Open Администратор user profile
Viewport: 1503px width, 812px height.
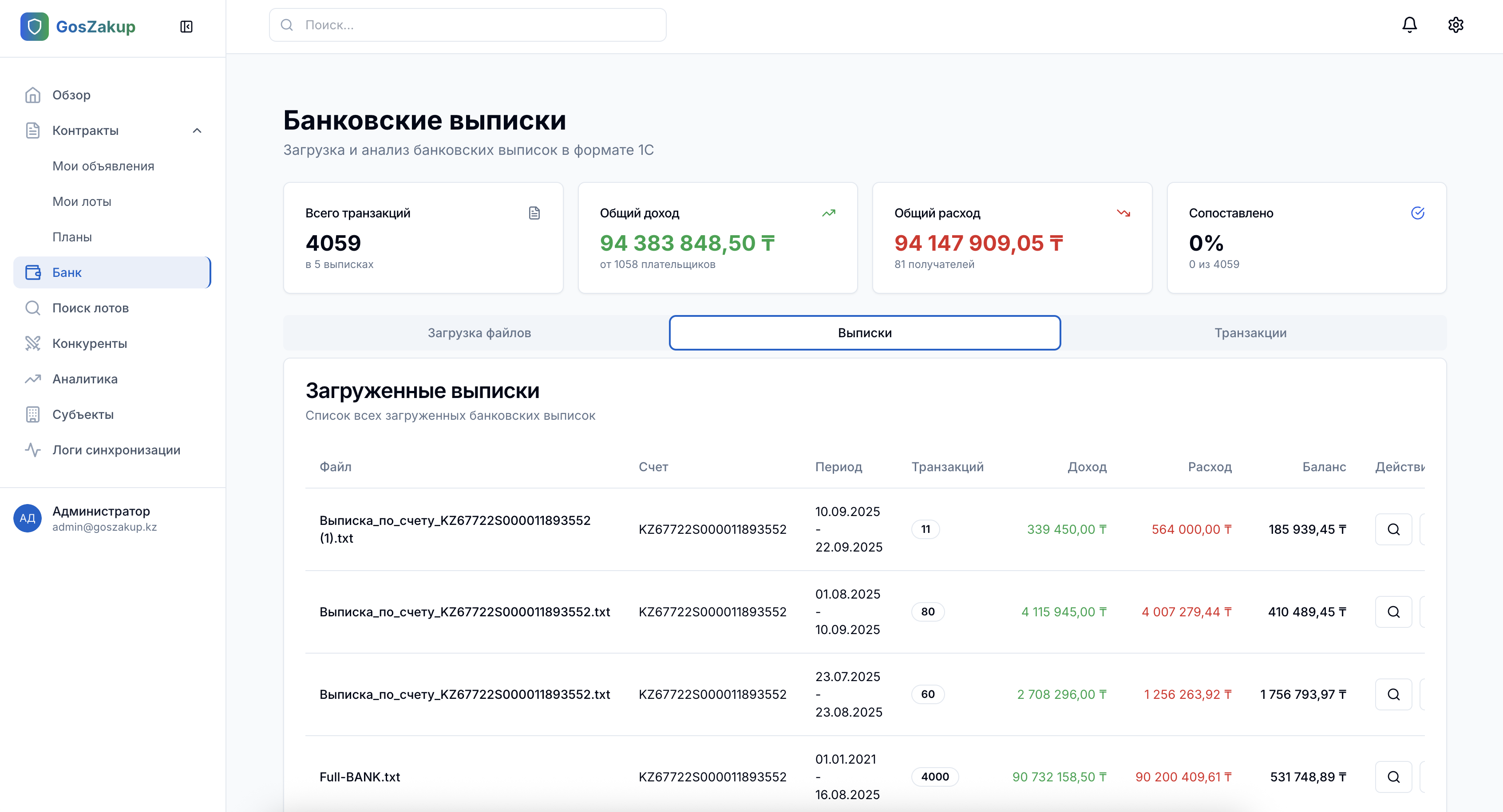(100, 518)
